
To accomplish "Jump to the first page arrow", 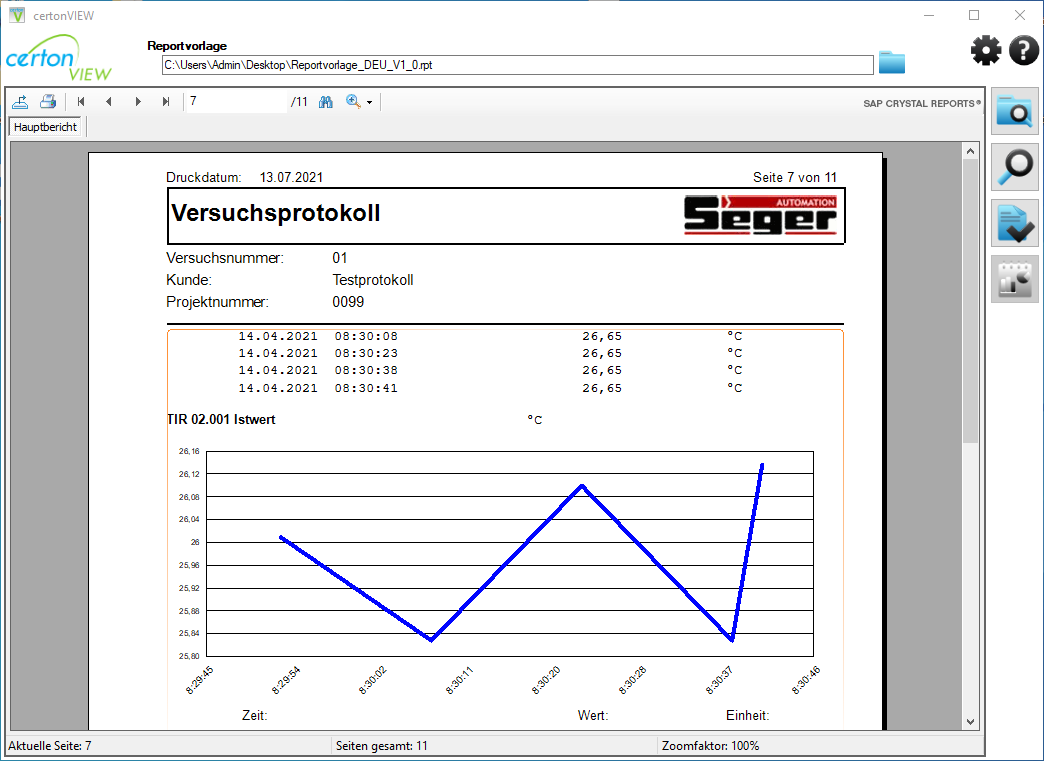I will click(80, 101).
